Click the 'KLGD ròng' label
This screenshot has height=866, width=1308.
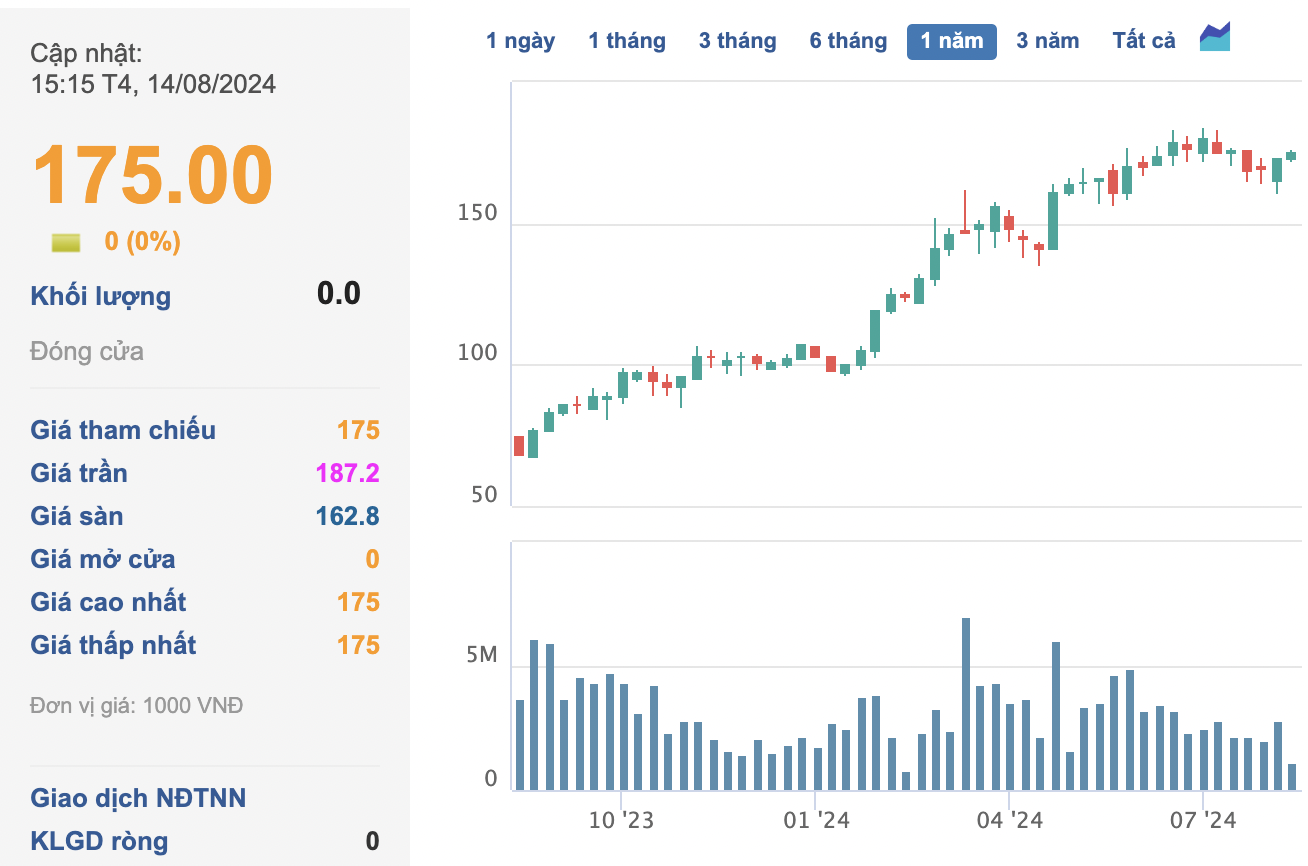[x=99, y=841]
